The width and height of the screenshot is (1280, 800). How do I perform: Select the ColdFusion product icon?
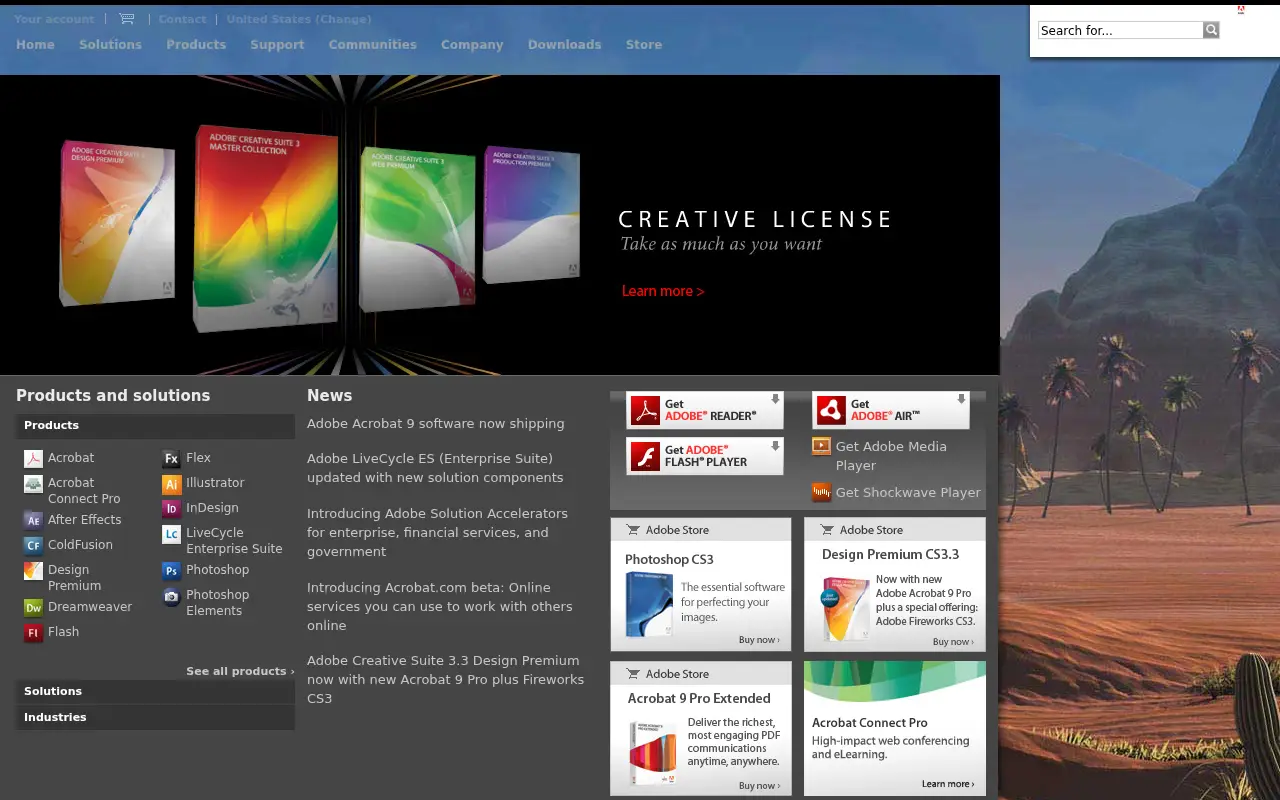[x=33, y=546]
